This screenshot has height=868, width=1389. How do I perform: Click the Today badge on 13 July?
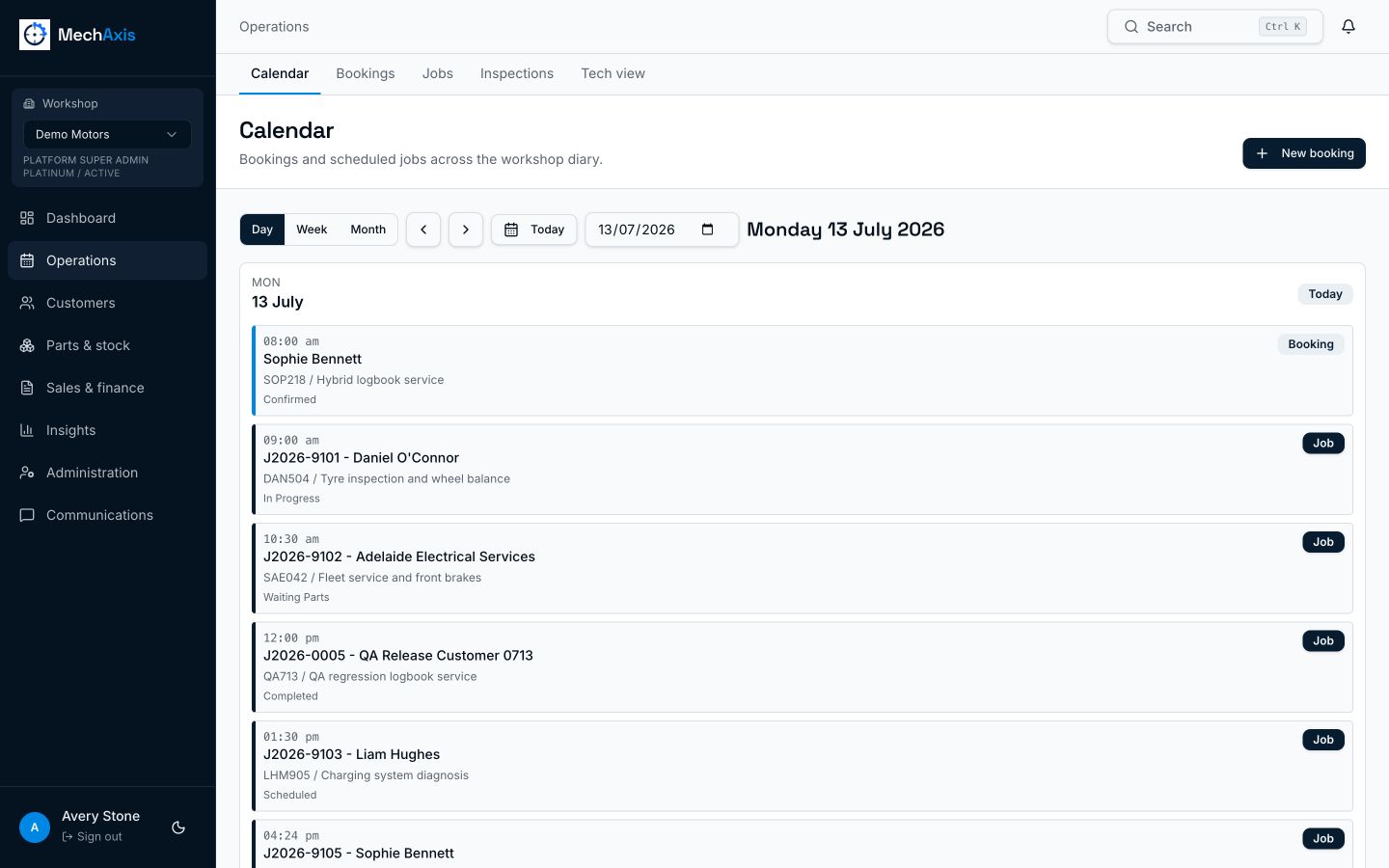(1325, 294)
